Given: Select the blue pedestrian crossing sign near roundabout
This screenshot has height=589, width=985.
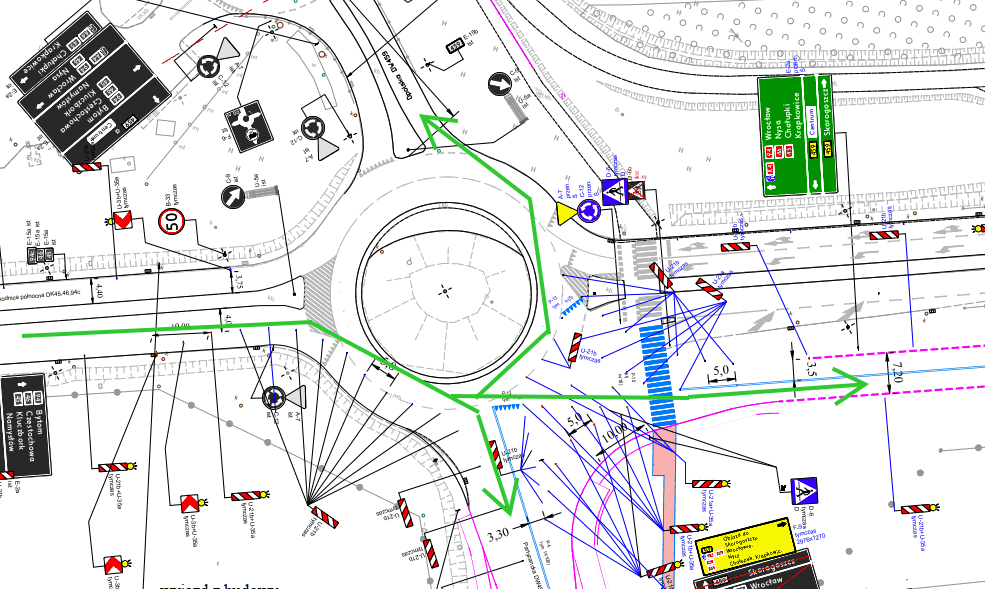Looking at the screenshot, I should (x=613, y=190).
